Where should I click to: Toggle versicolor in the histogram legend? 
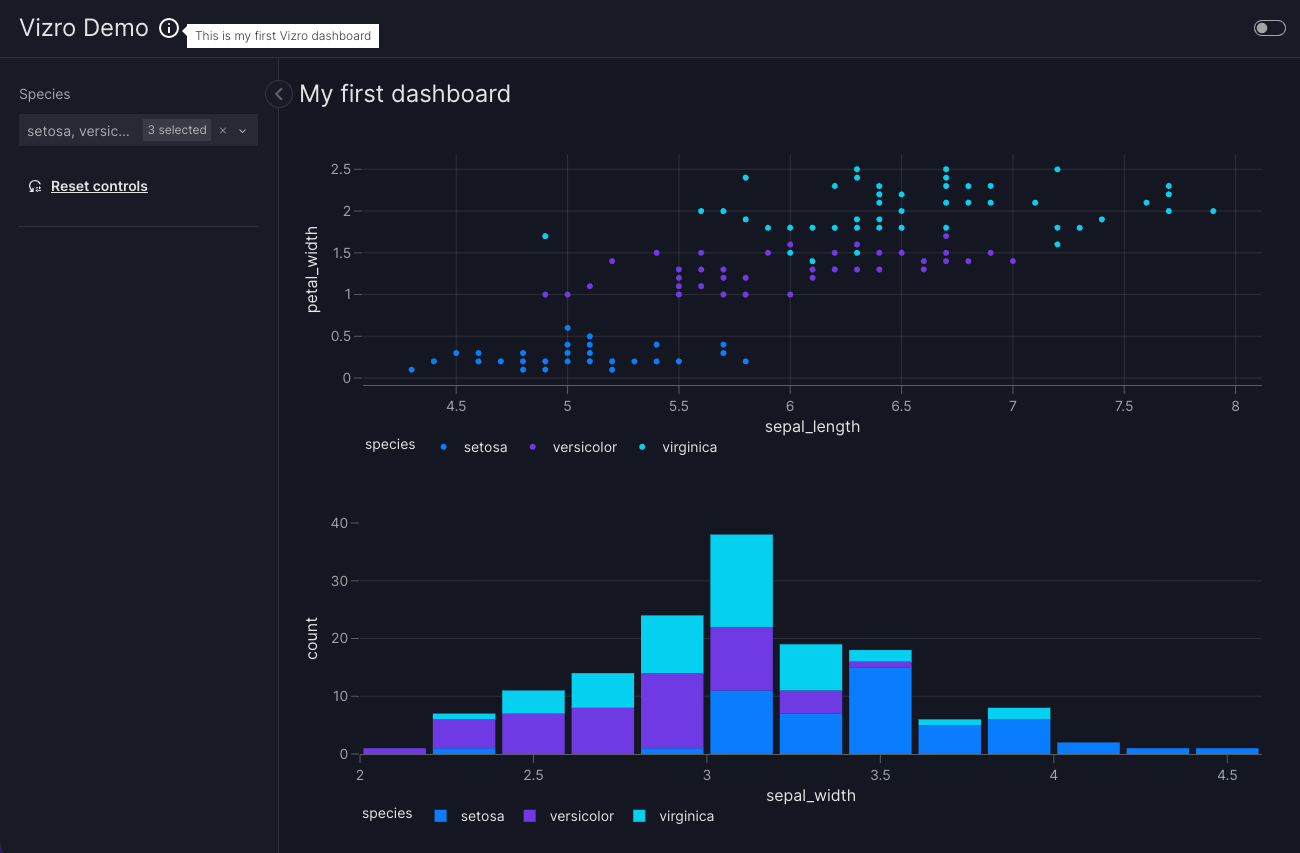pos(570,816)
